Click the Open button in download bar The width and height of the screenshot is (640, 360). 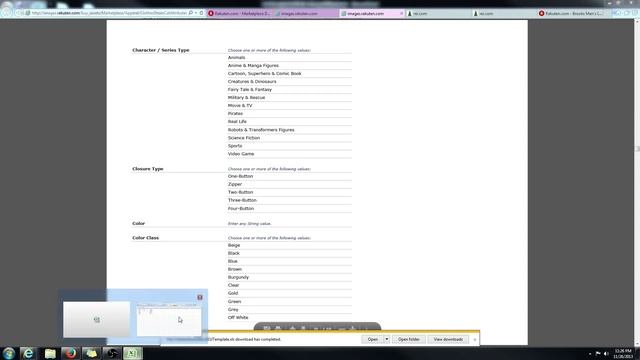tap(372, 339)
